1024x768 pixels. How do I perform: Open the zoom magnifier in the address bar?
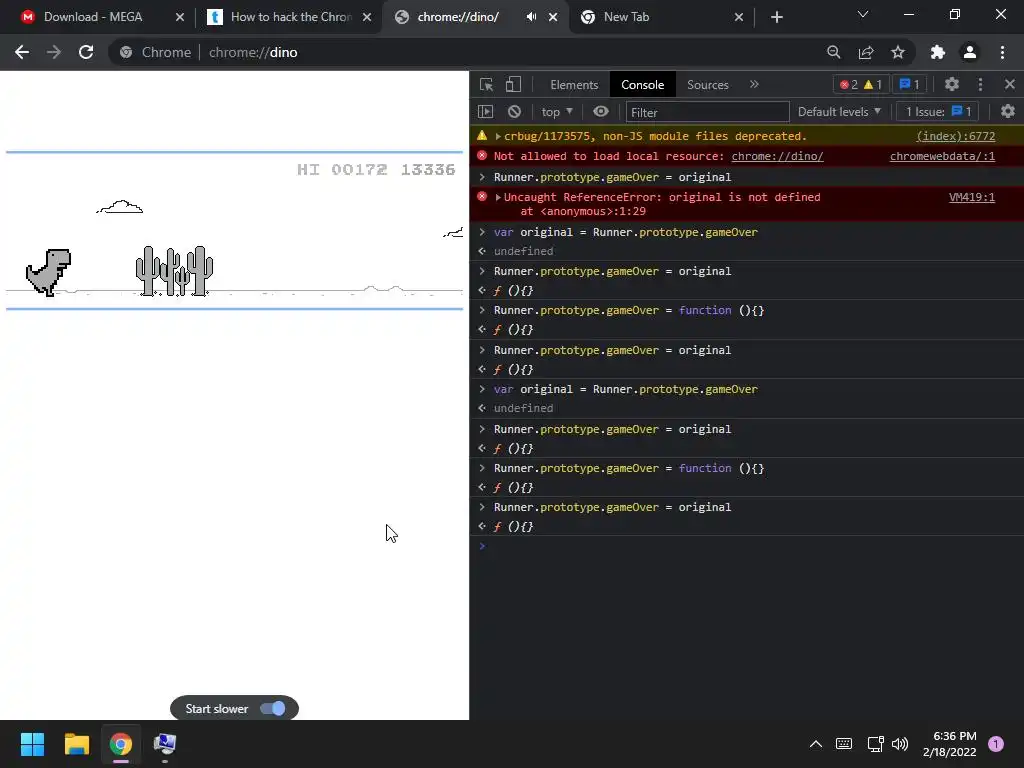click(833, 52)
